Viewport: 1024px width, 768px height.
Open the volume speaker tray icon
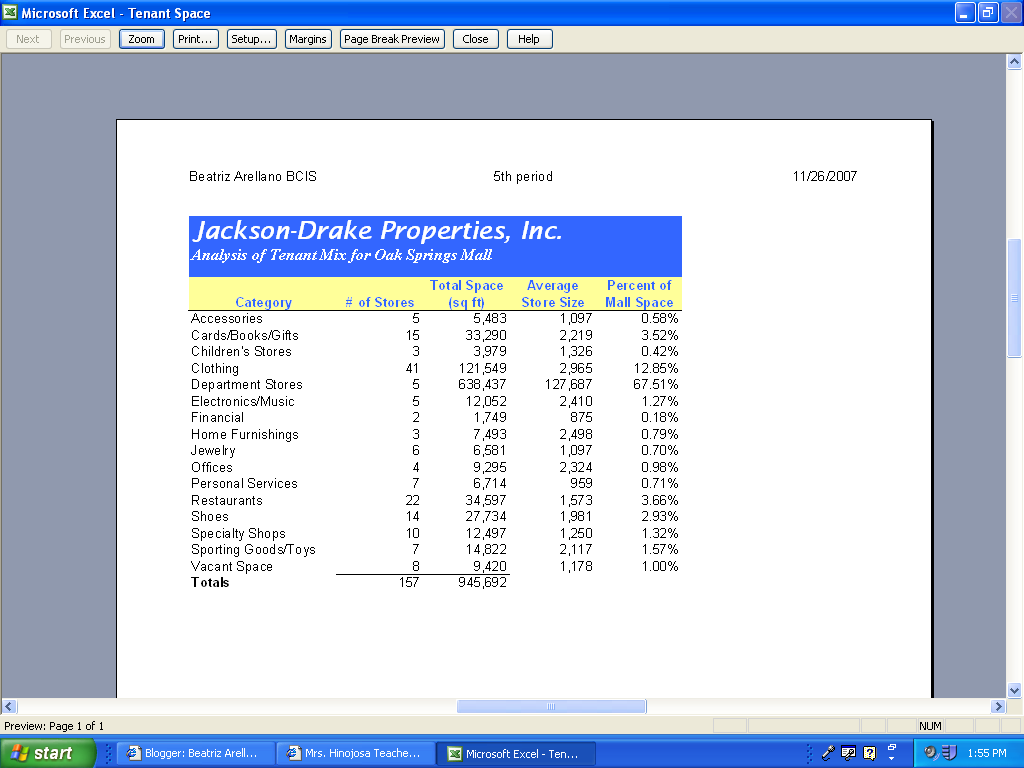click(931, 753)
